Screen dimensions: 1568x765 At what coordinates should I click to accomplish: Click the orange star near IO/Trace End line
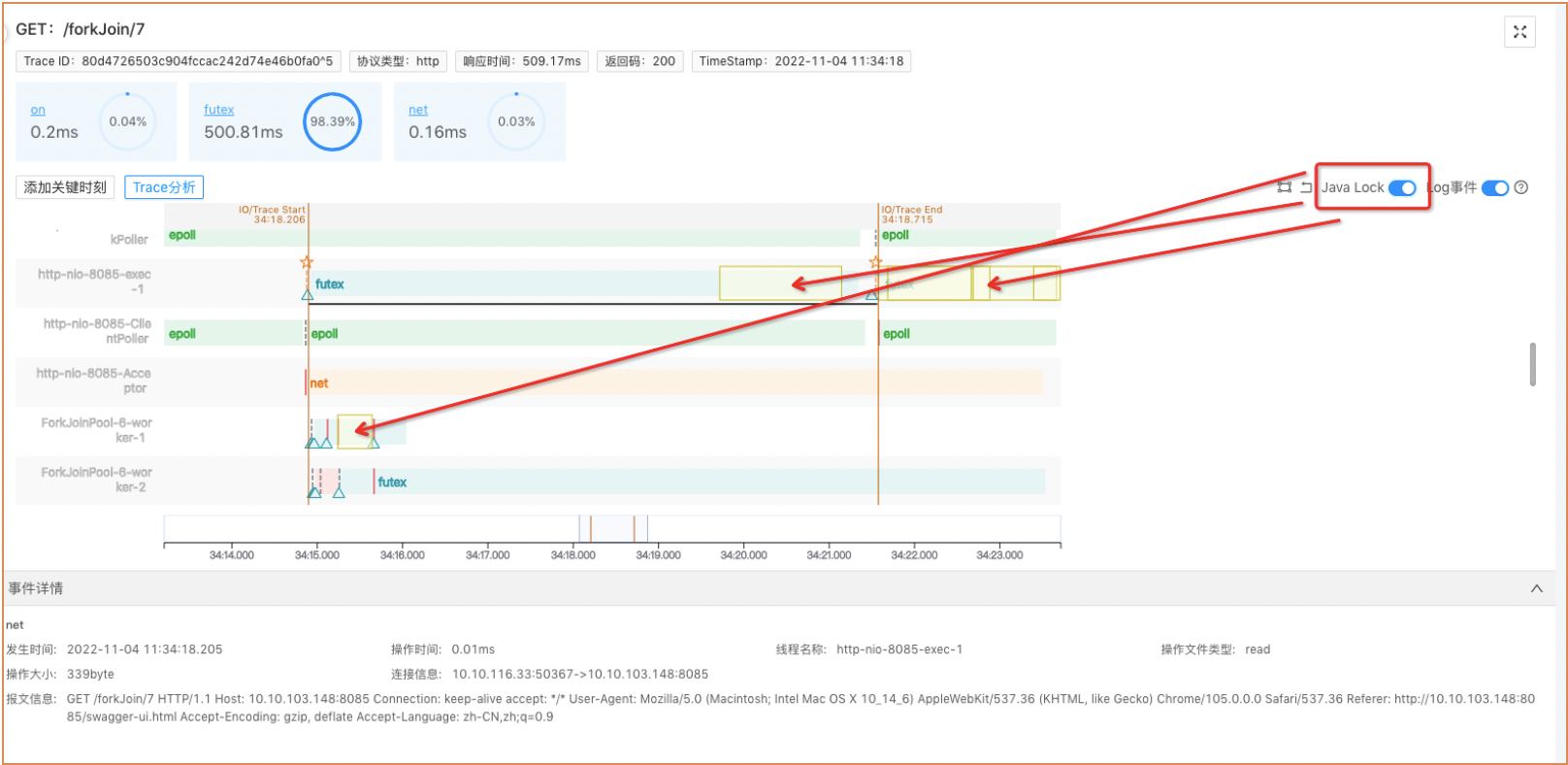point(875,262)
